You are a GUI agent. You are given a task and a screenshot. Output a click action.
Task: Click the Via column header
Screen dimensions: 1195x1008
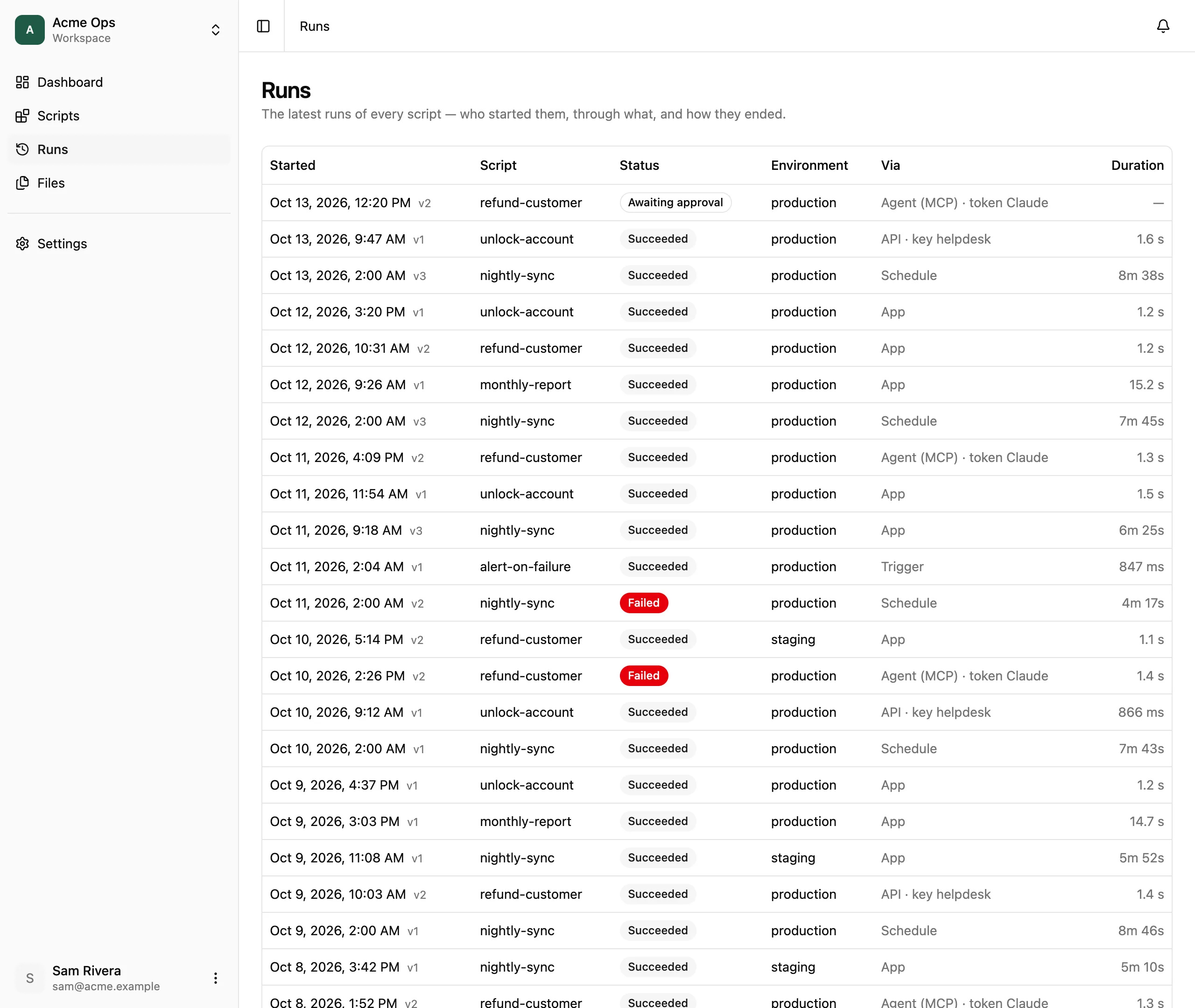click(890, 166)
